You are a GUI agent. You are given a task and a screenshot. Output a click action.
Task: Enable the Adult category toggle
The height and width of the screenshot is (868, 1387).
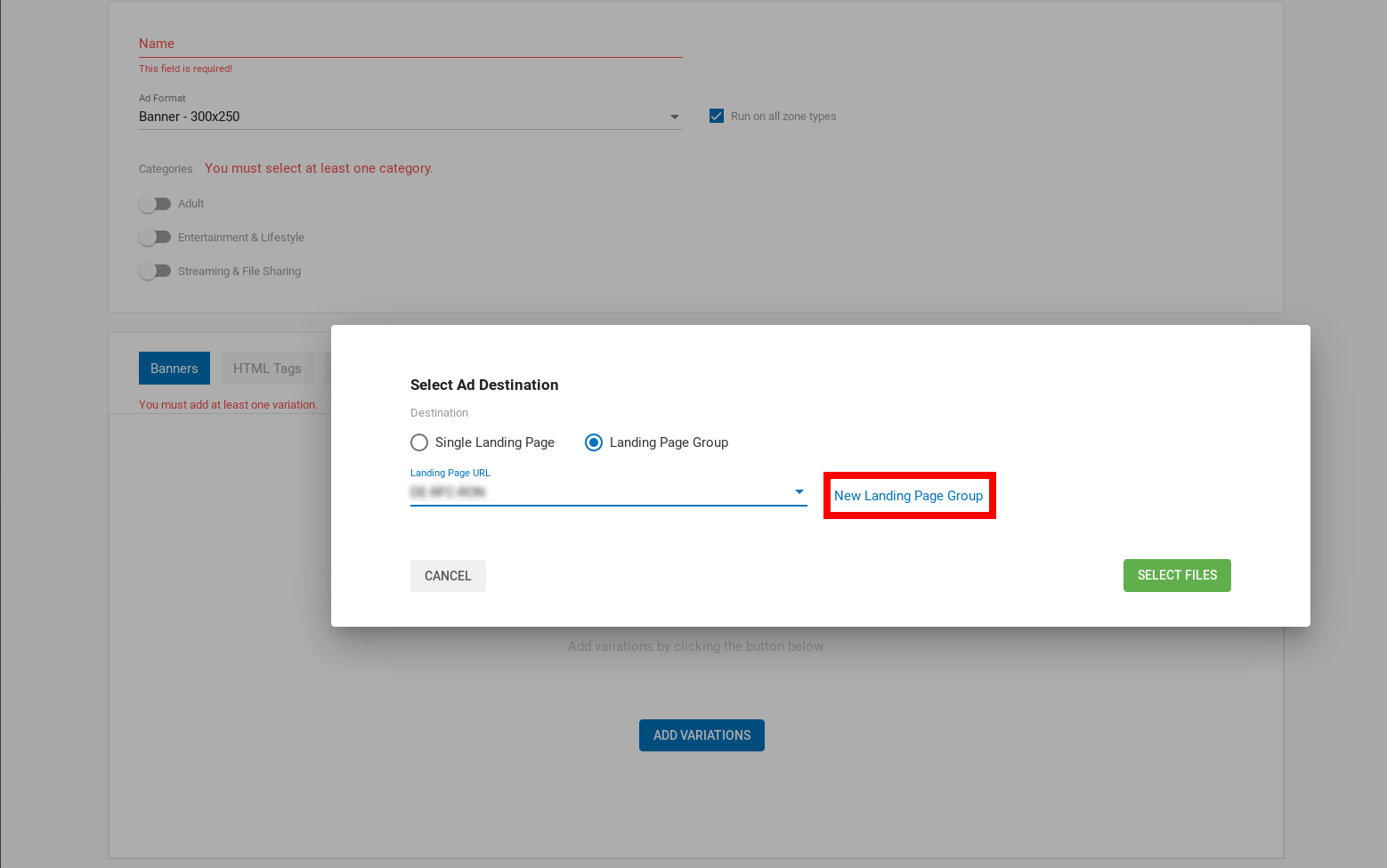tap(155, 204)
